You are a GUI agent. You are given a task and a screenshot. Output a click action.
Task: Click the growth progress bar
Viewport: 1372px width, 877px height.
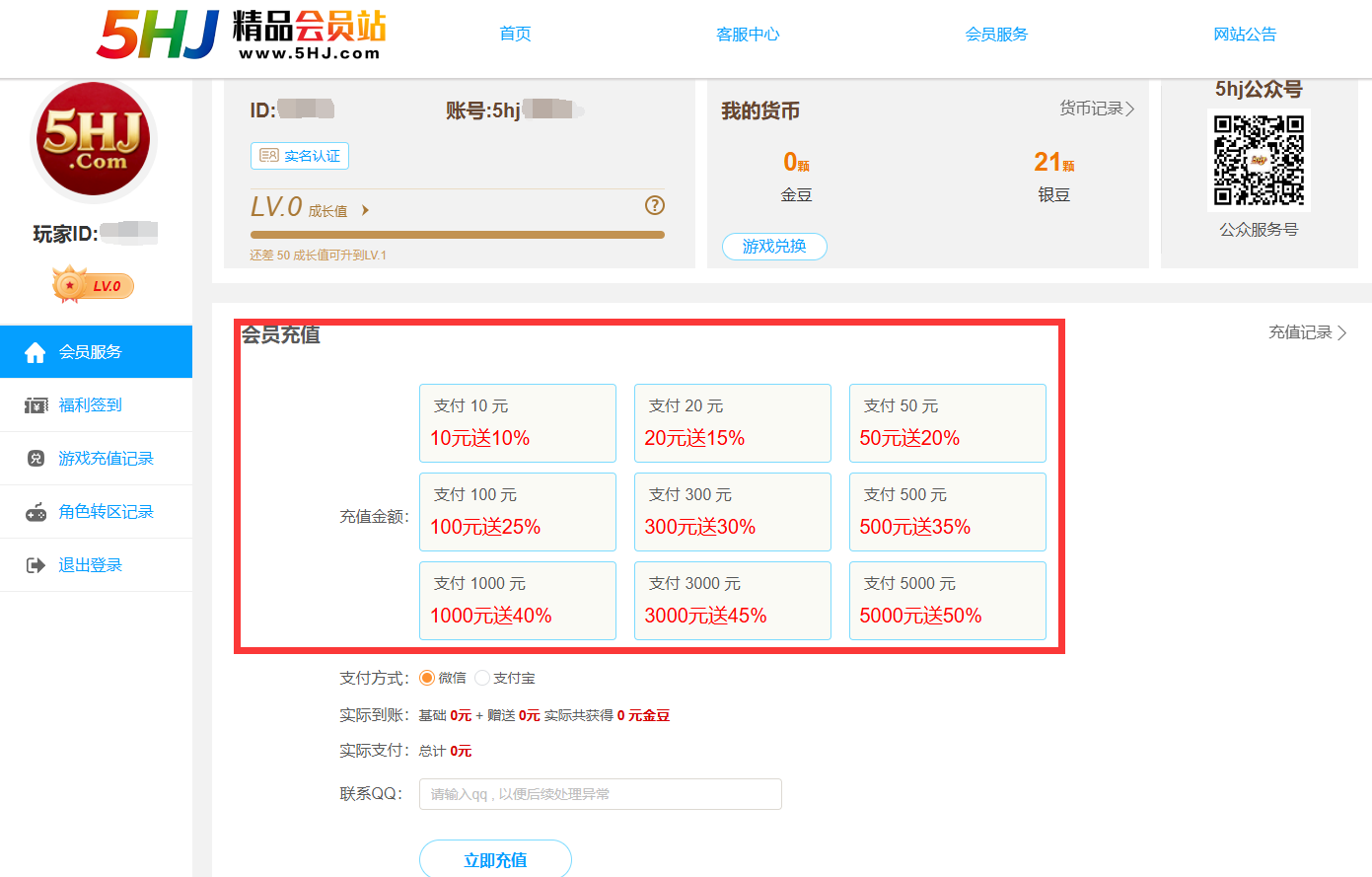[458, 235]
